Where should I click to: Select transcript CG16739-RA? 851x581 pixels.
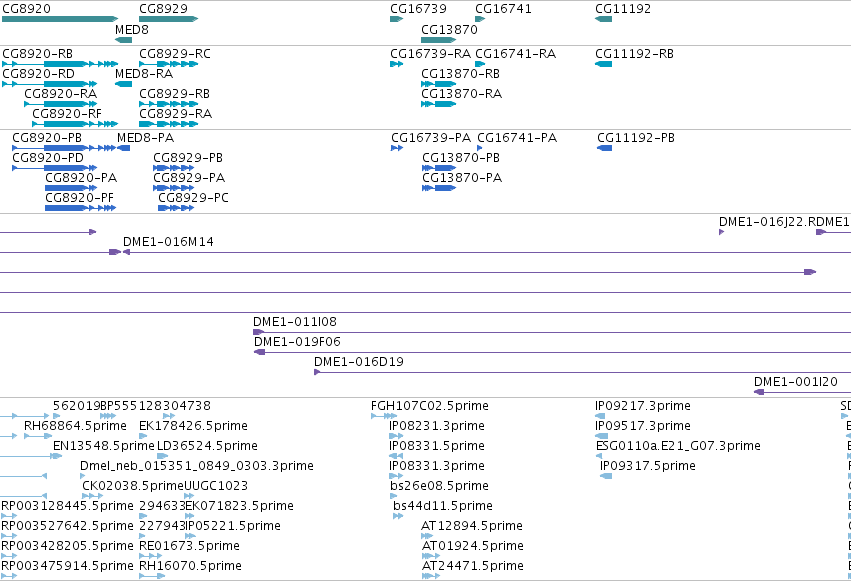click(x=430, y=54)
